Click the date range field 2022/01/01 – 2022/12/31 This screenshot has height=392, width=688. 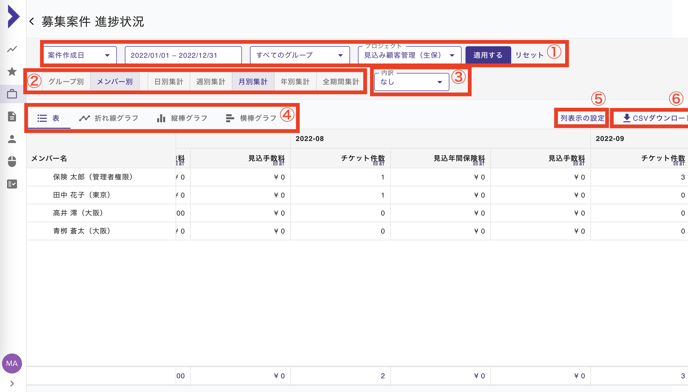[183, 55]
